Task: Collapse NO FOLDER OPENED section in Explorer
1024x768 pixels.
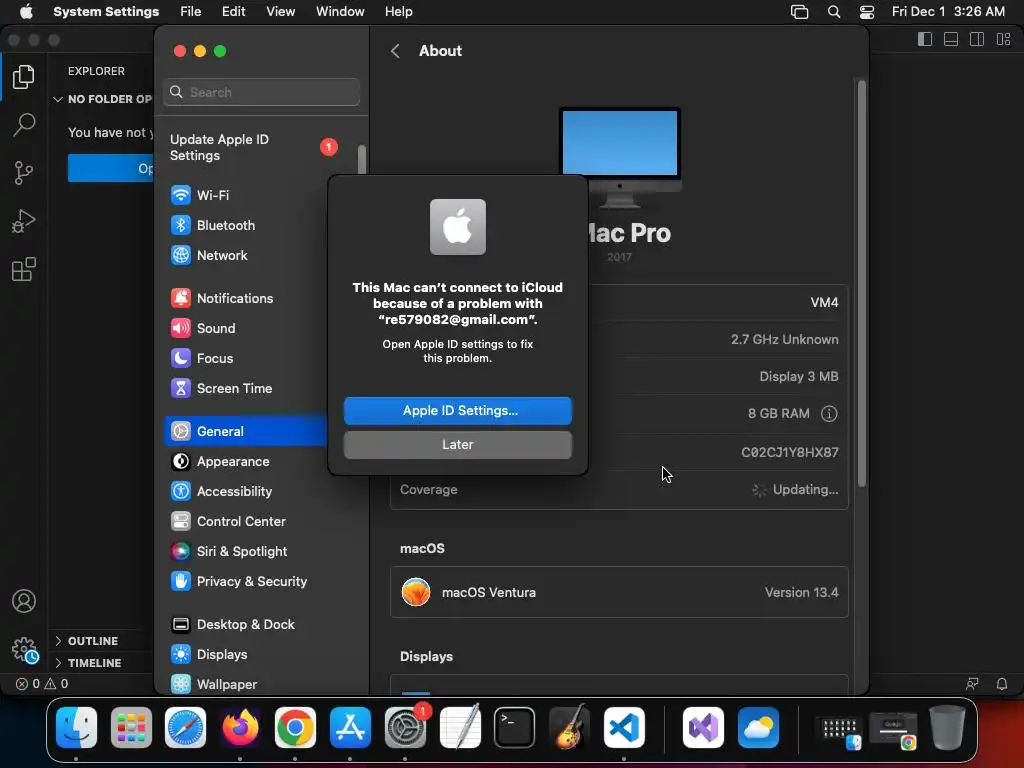Action: coord(103,99)
